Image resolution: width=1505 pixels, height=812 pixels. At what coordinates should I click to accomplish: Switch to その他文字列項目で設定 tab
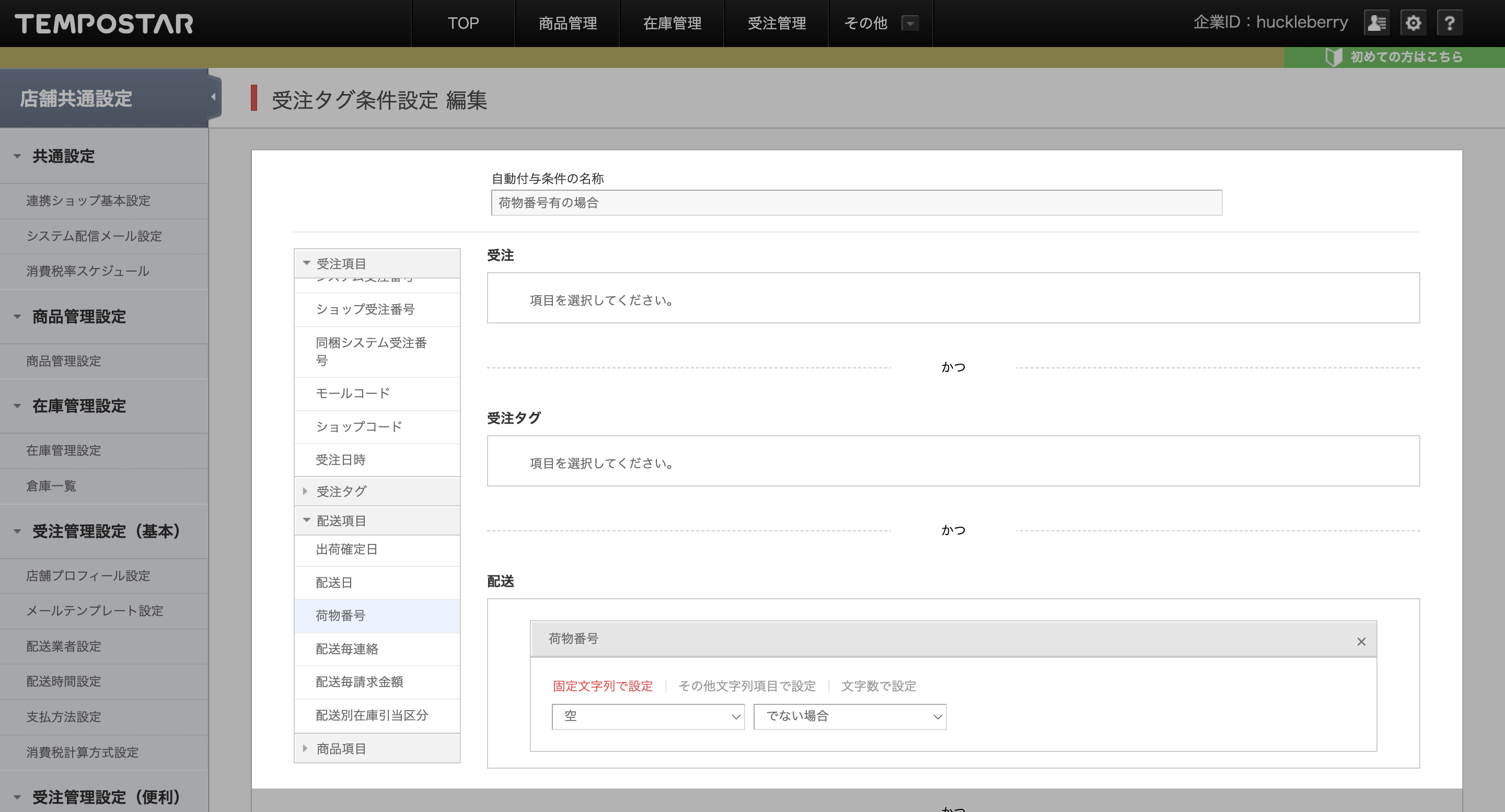(747, 686)
